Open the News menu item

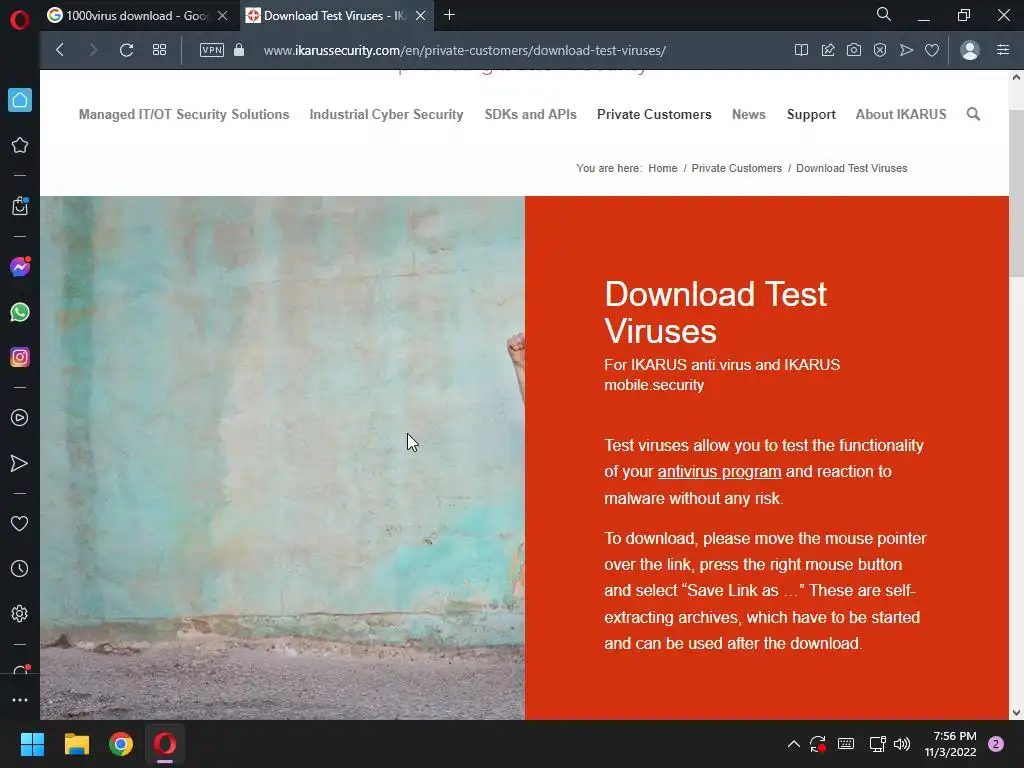pyautogui.click(x=748, y=114)
